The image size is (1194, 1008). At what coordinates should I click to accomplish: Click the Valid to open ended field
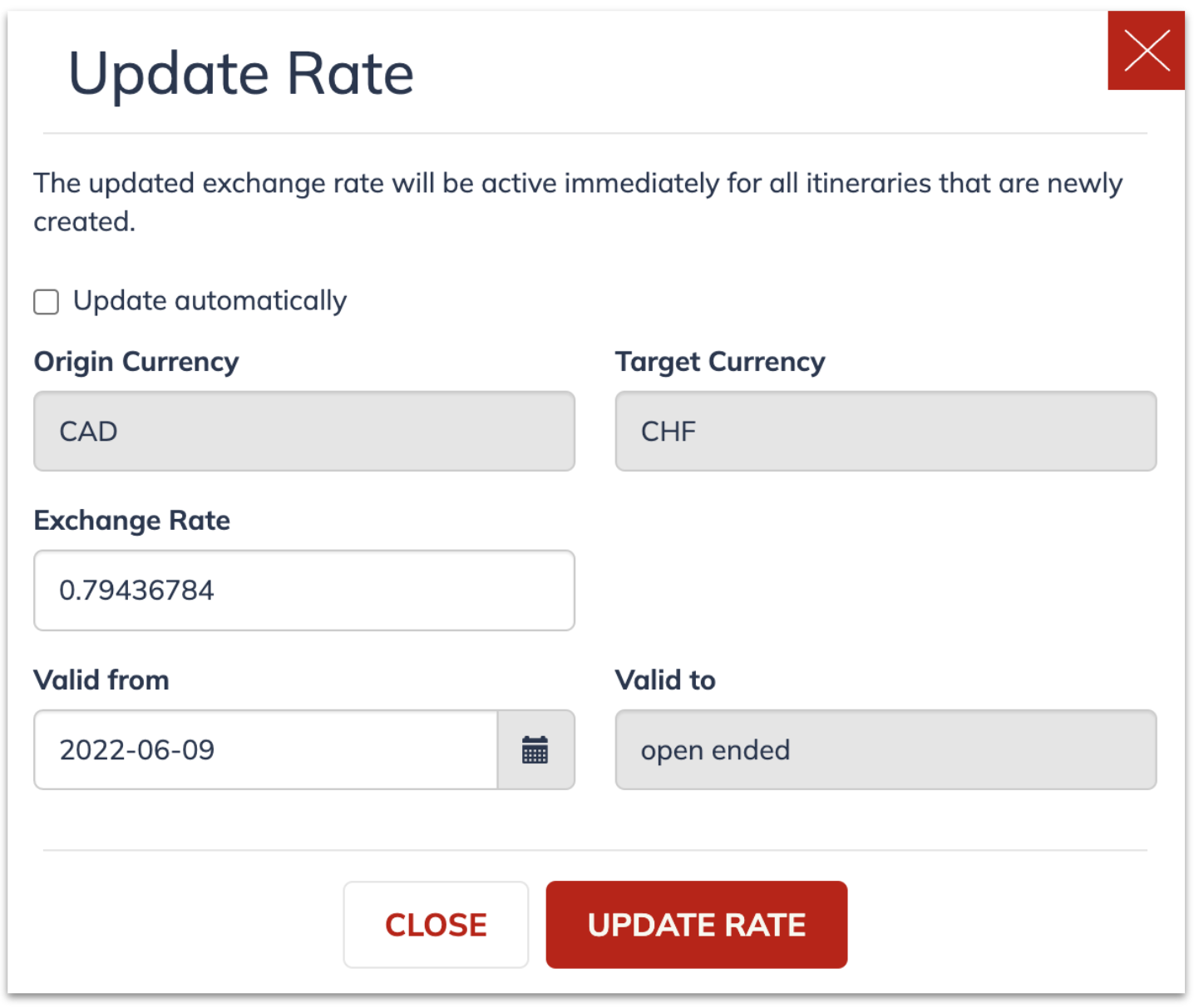[x=886, y=749]
